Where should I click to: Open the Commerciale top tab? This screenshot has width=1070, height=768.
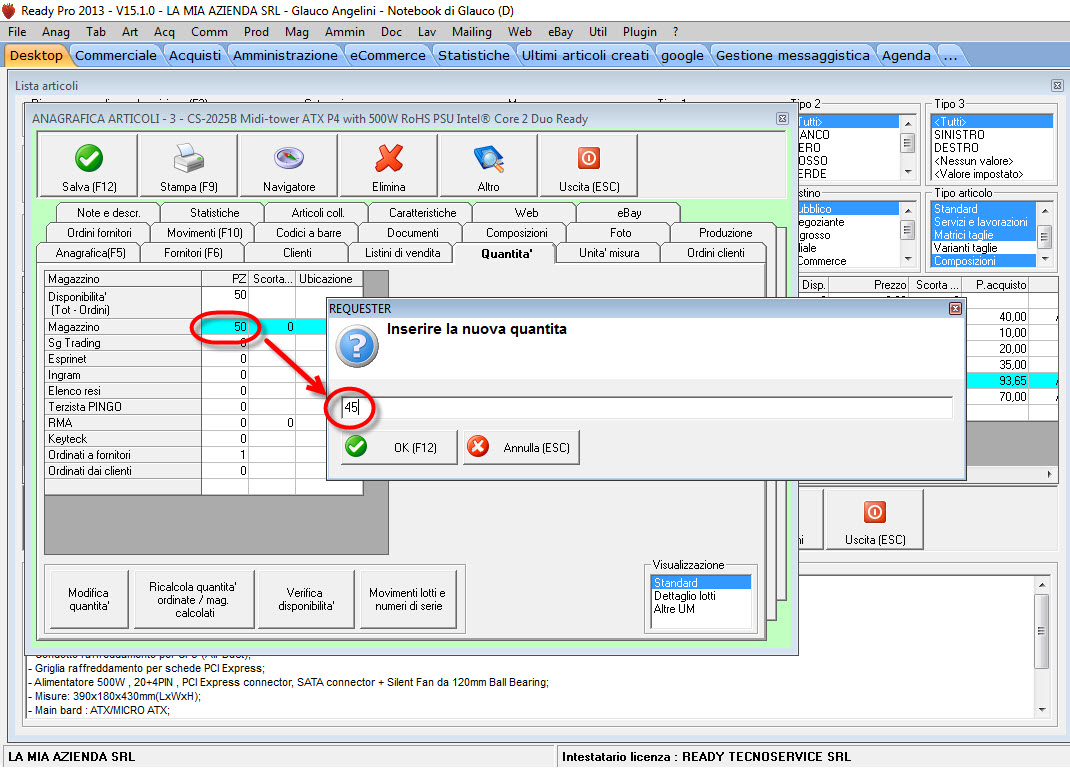click(x=116, y=55)
